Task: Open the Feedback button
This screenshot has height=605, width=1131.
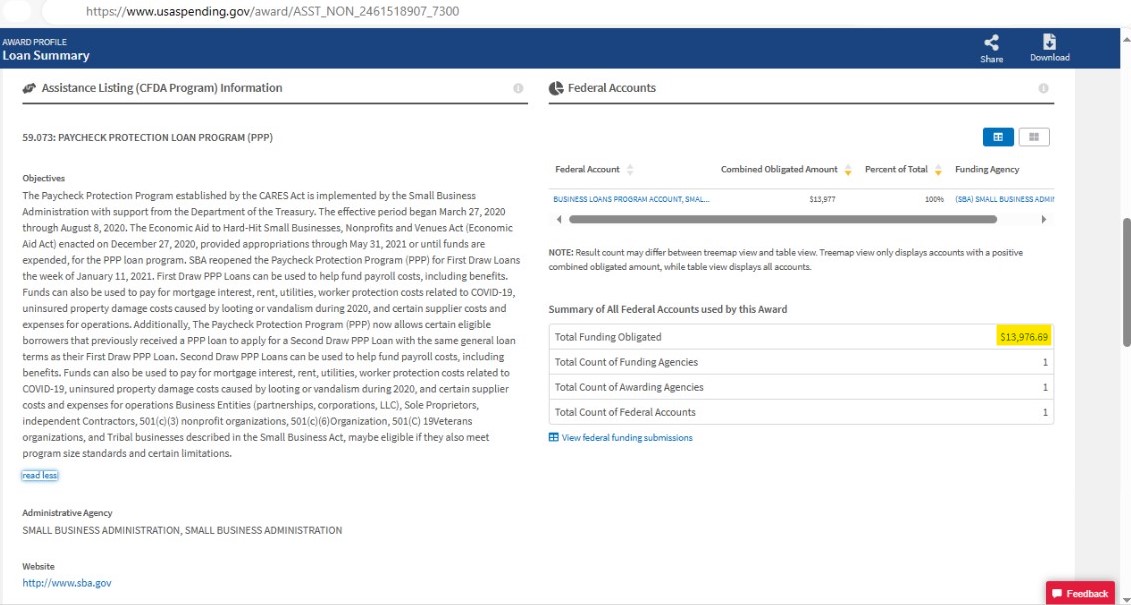Action: tap(1080, 593)
